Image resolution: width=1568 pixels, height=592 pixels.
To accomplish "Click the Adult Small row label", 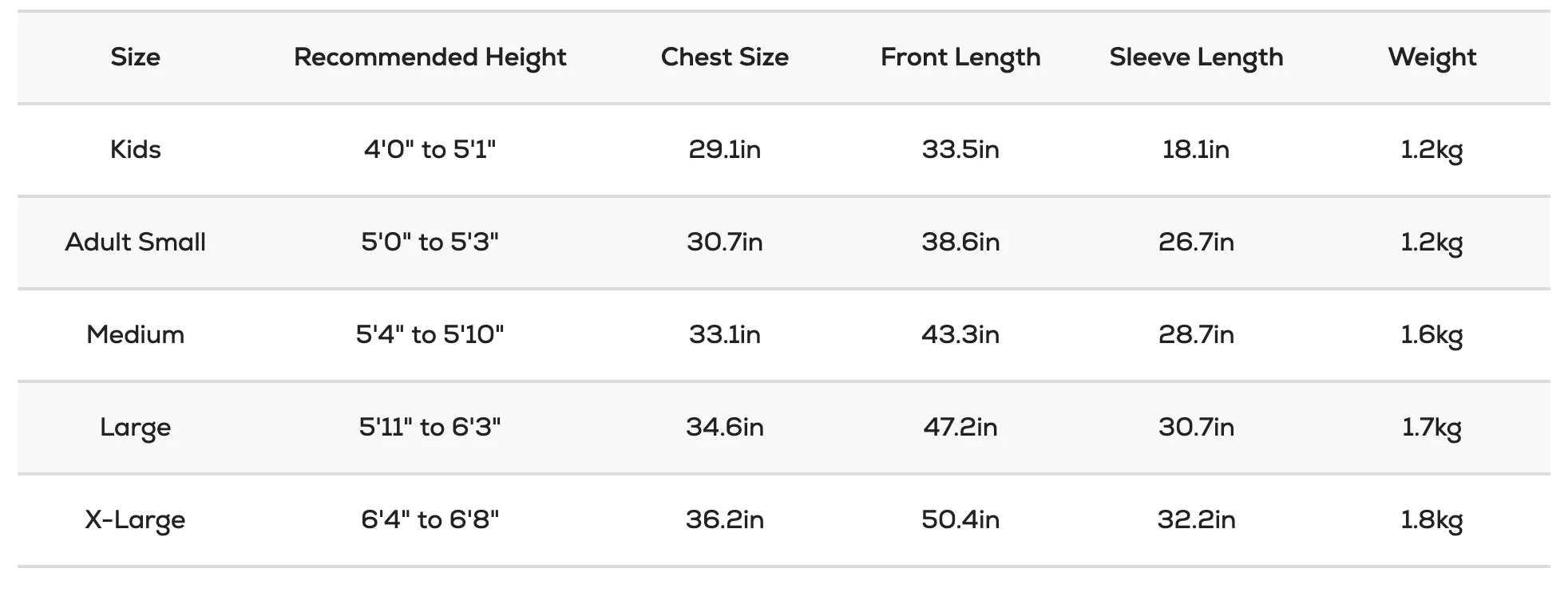I will click(x=135, y=242).
